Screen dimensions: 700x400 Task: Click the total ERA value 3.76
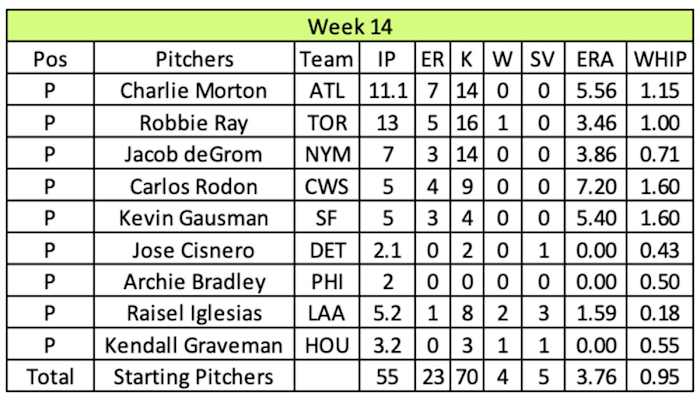click(588, 377)
